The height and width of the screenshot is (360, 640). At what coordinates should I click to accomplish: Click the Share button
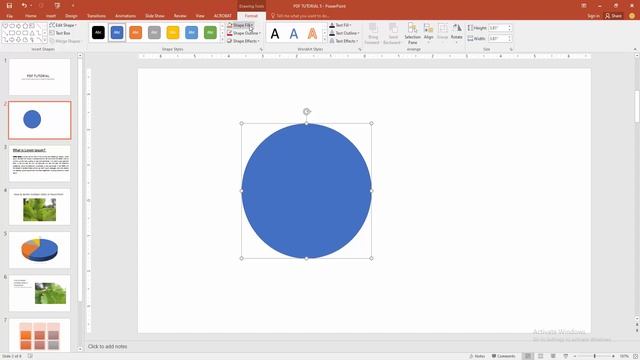coord(613,16)
